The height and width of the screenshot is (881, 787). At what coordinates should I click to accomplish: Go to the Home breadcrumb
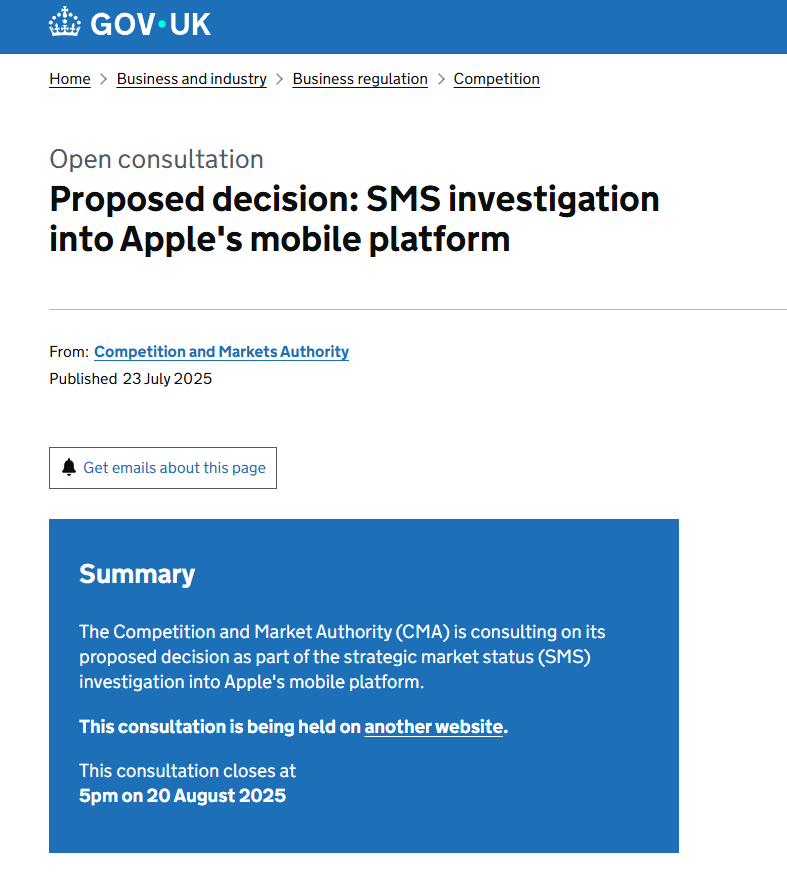70,79
